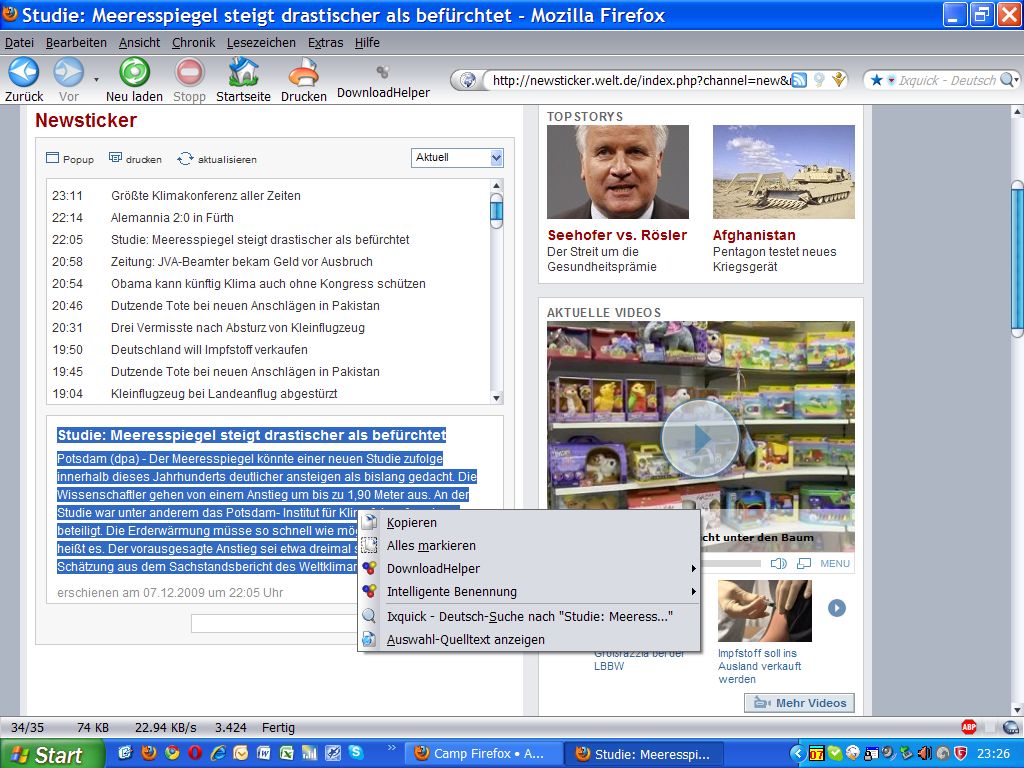
Task: Open Seehofer portrait thumbnail
Action: click(618, 172)
